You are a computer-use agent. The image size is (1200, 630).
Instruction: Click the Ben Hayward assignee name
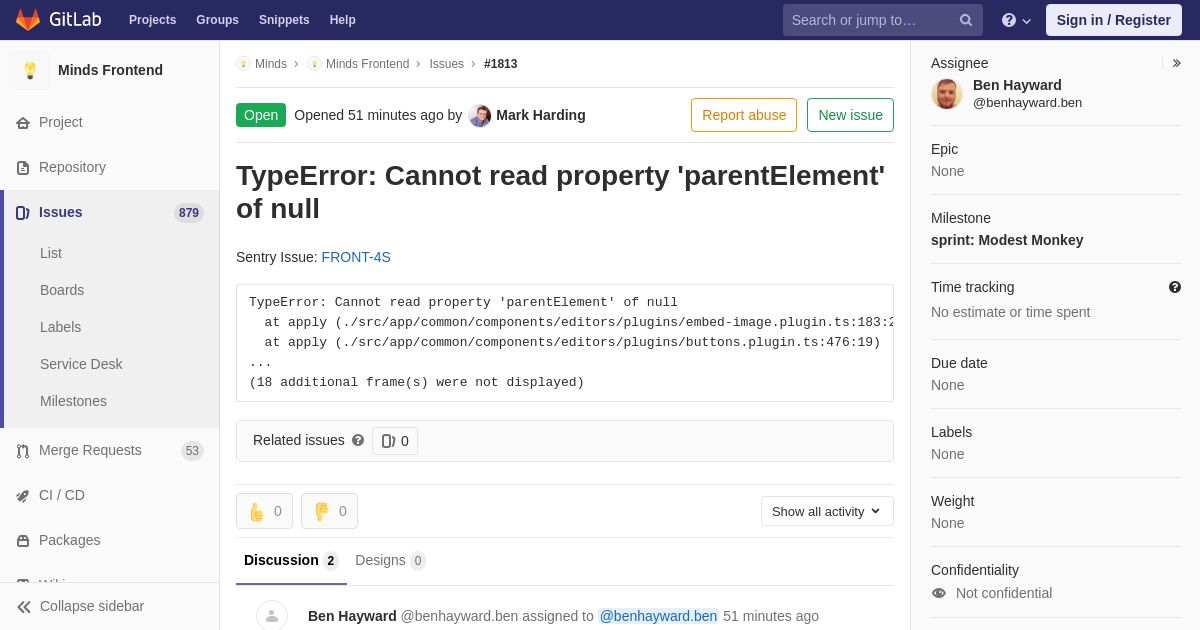1017,85
